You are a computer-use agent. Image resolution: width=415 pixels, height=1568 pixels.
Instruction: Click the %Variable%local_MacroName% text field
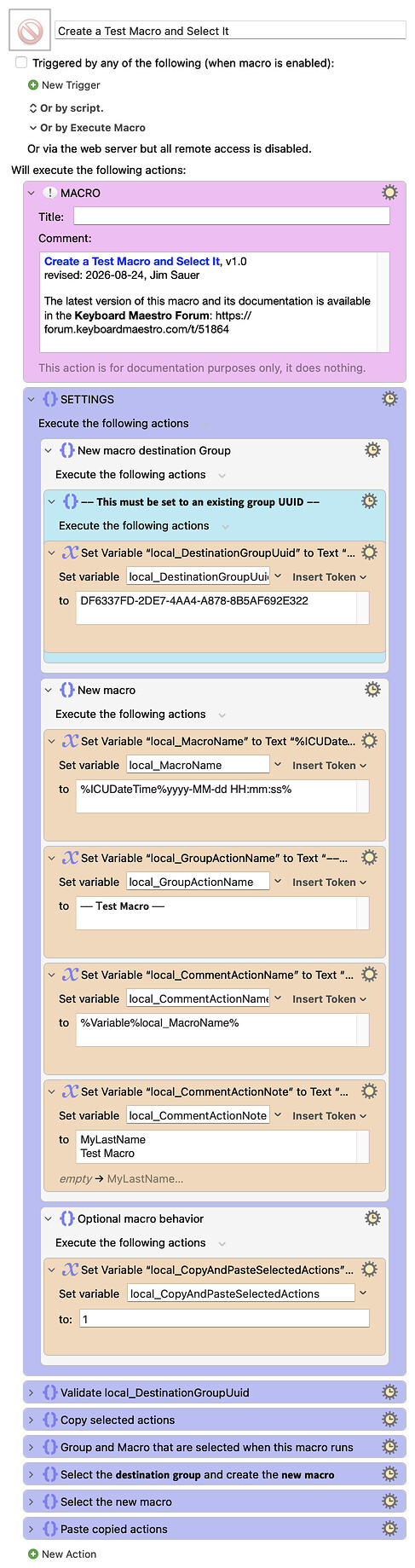(222, 1030)
